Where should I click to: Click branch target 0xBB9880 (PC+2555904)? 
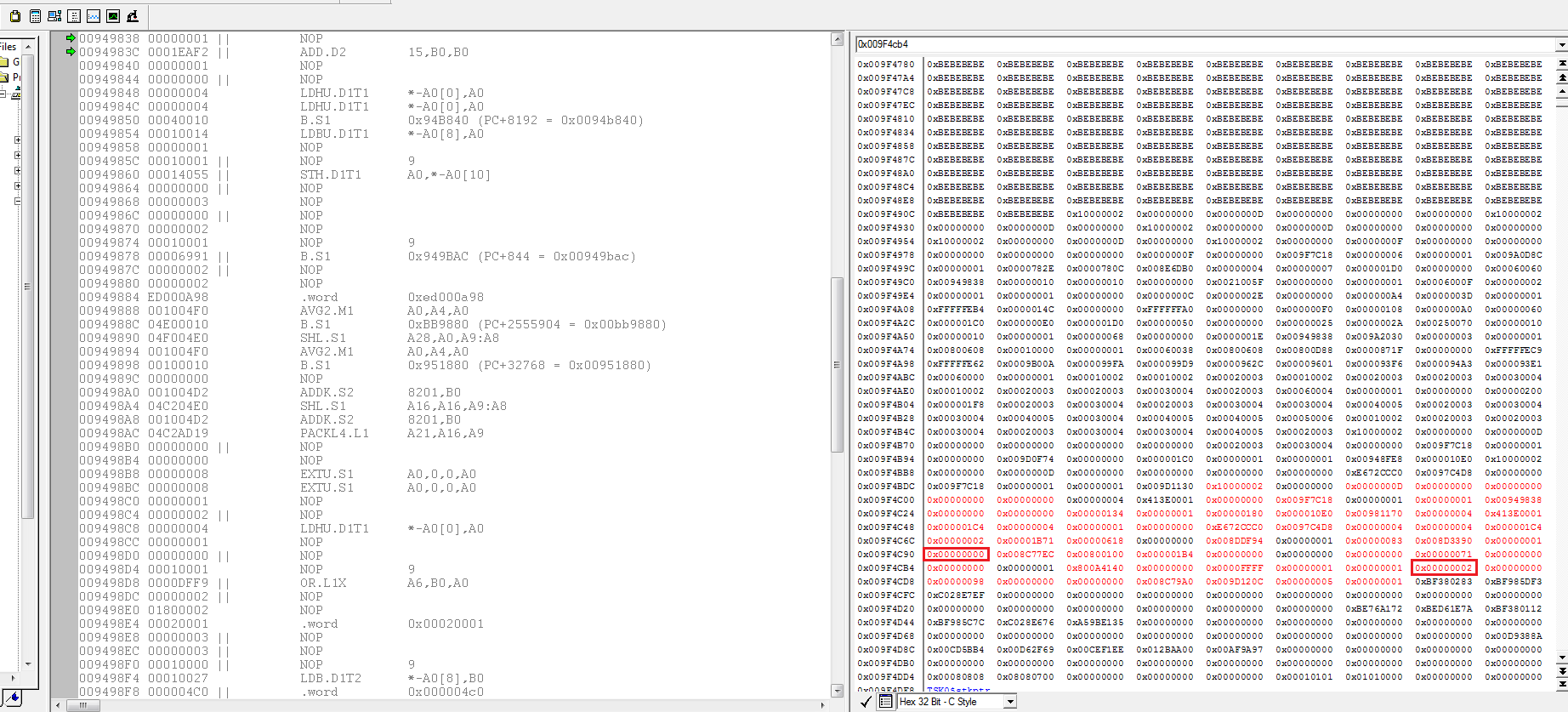pyautogui.click(x=537, y=324)
